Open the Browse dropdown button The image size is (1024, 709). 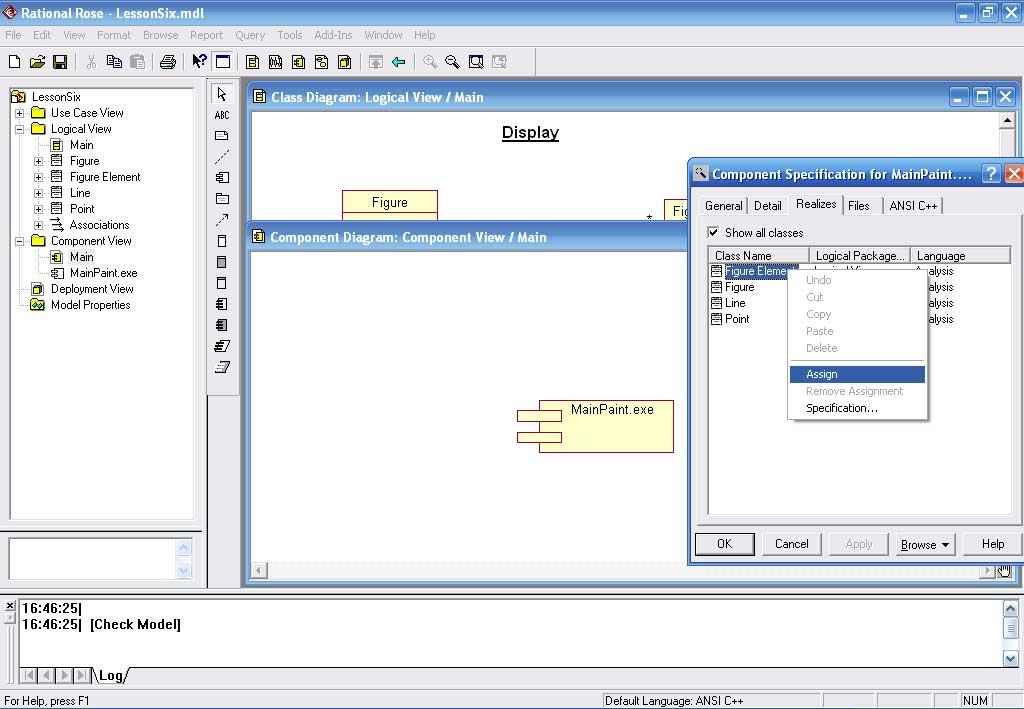click(x=924, y=544)
